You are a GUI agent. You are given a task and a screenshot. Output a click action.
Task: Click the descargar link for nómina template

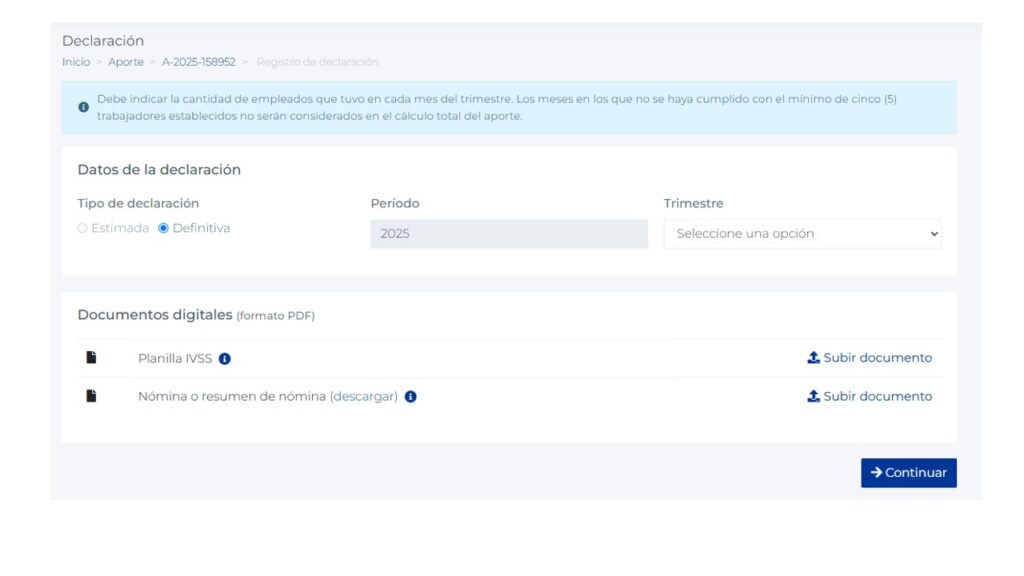[365, 396]
